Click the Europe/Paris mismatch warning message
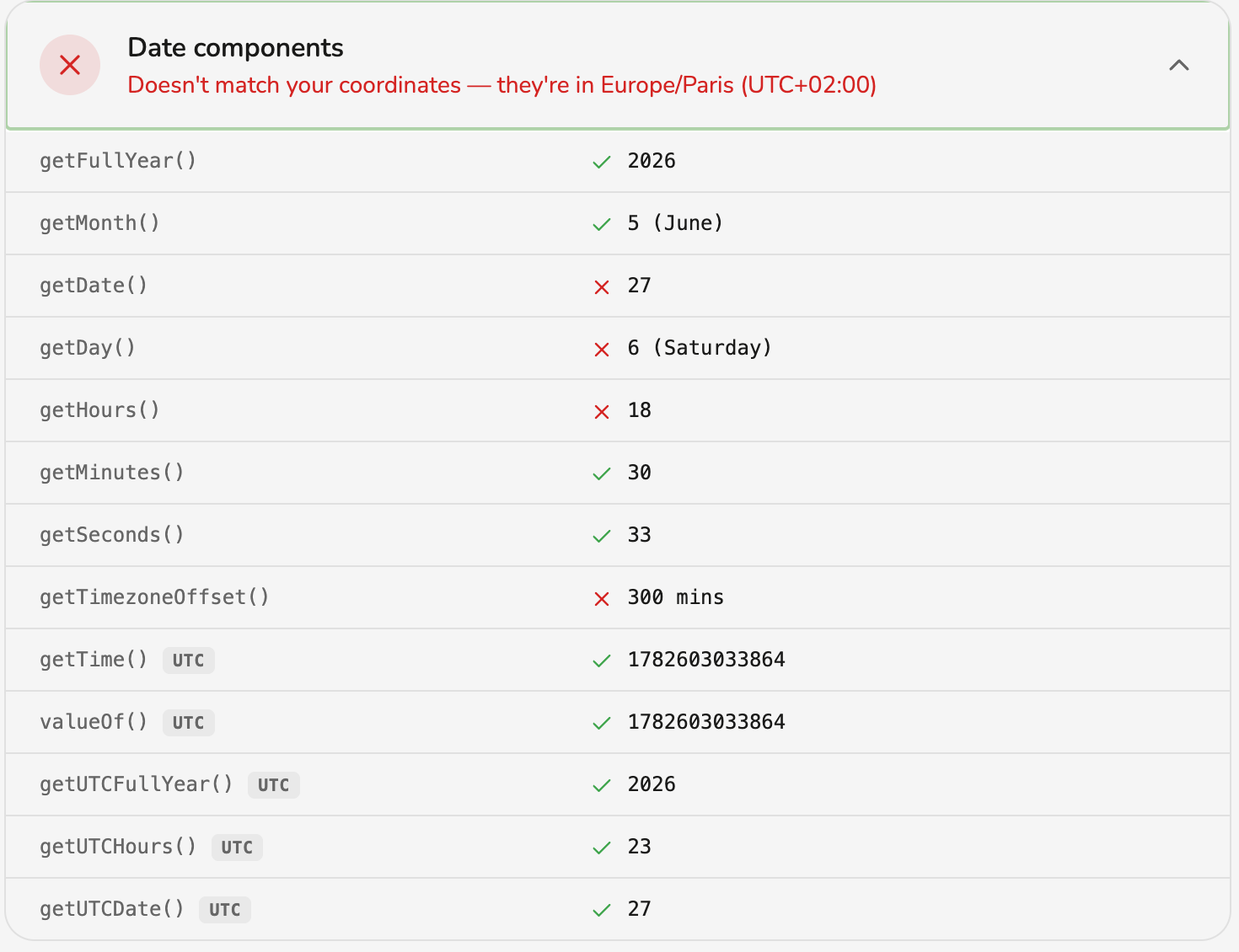Screen dimensions: 1239x952 tap(501, 85)
